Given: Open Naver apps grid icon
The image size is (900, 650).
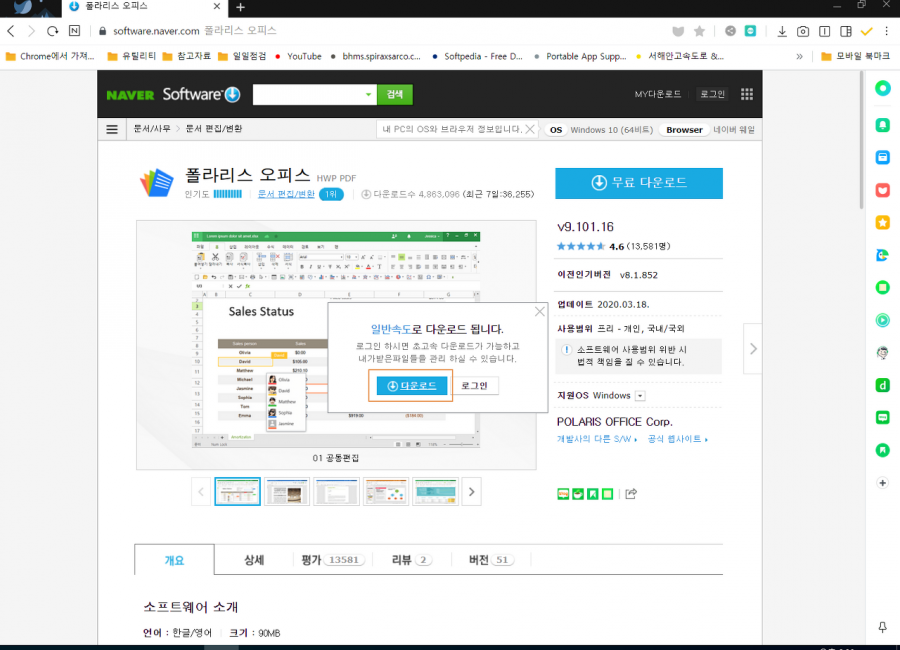Looking at the screenshot, I should click(x=747, y=94).
